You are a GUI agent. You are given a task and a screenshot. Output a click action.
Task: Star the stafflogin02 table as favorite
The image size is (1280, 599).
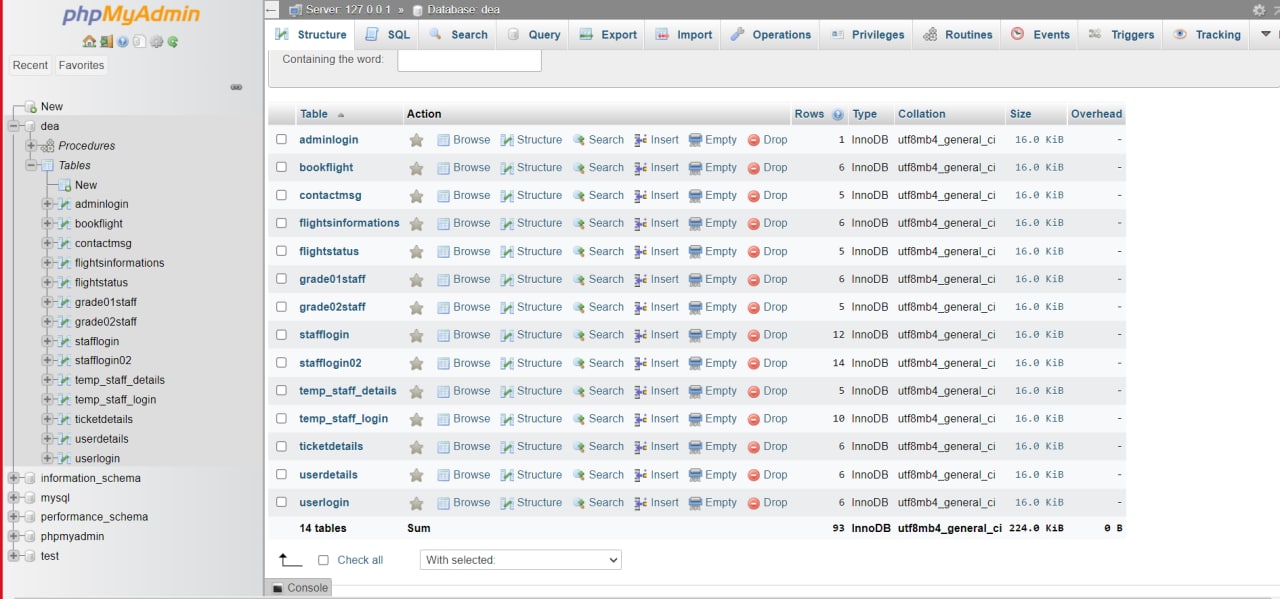(416, 363)
